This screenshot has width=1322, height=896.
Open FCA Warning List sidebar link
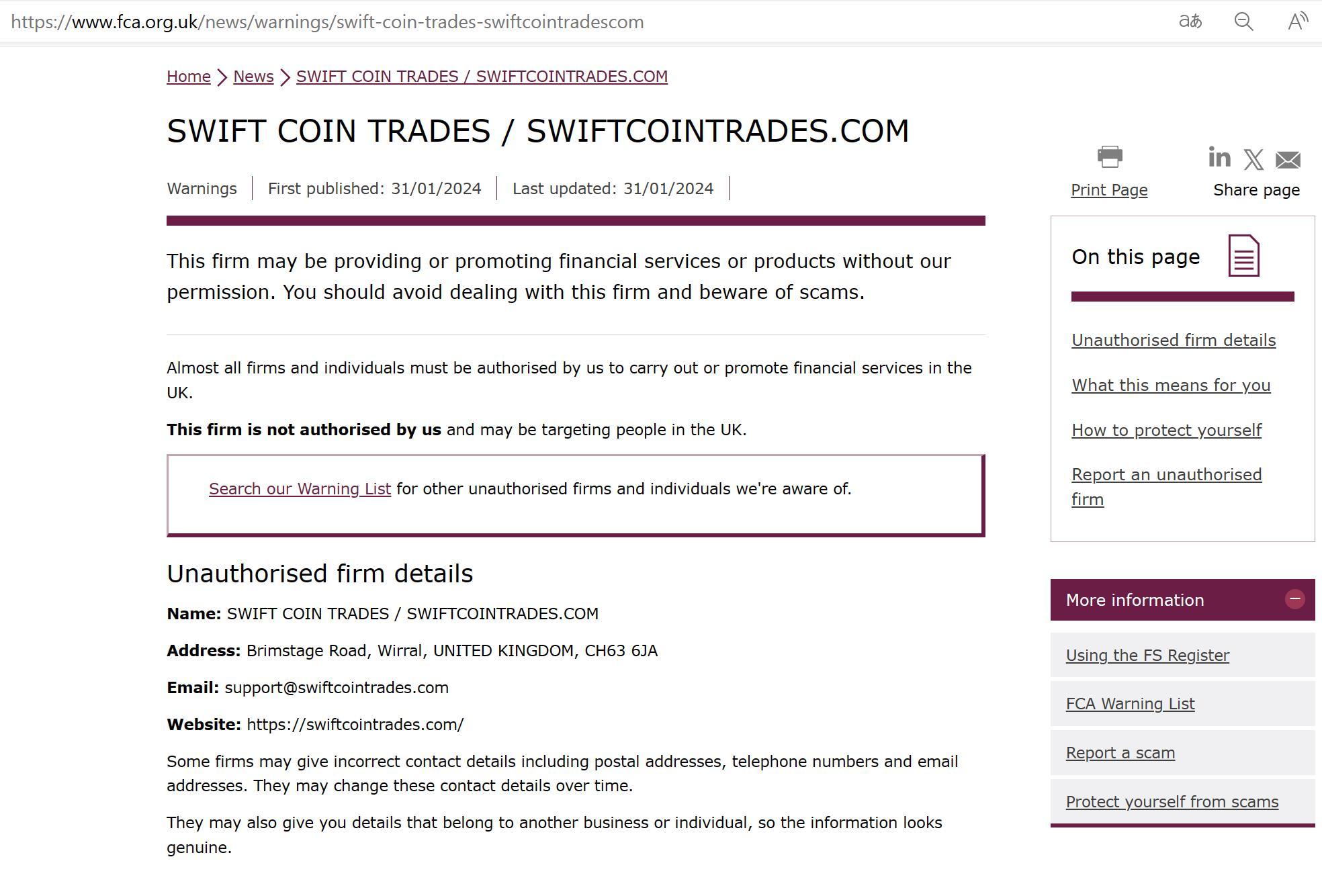coord(1130,704)
